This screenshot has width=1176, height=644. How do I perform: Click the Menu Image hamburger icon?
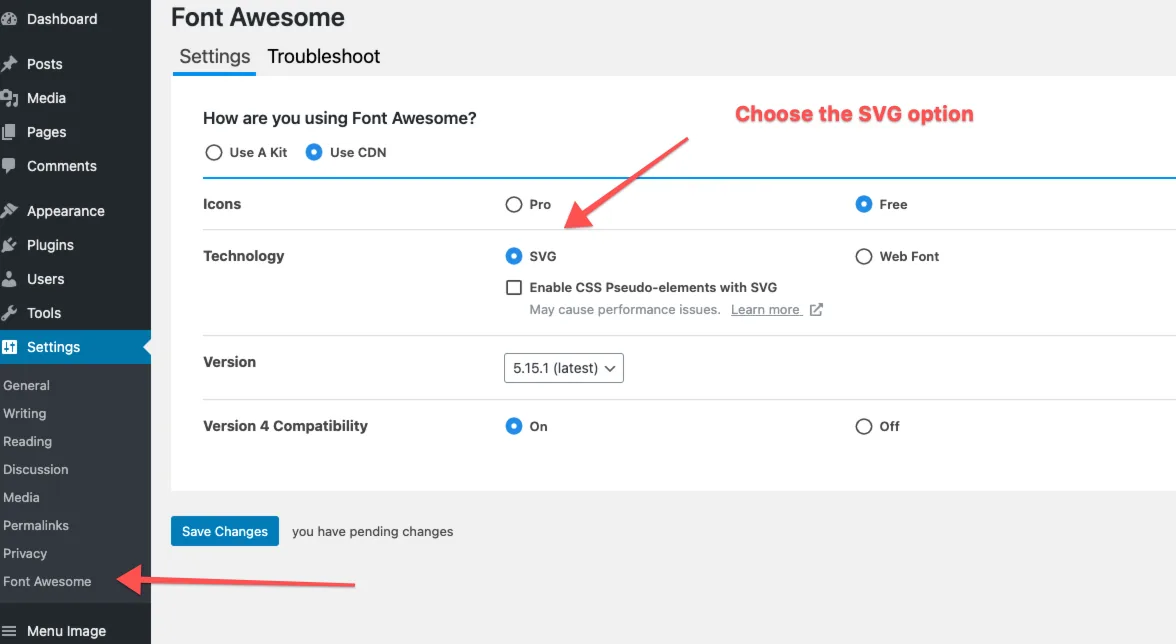9,631
